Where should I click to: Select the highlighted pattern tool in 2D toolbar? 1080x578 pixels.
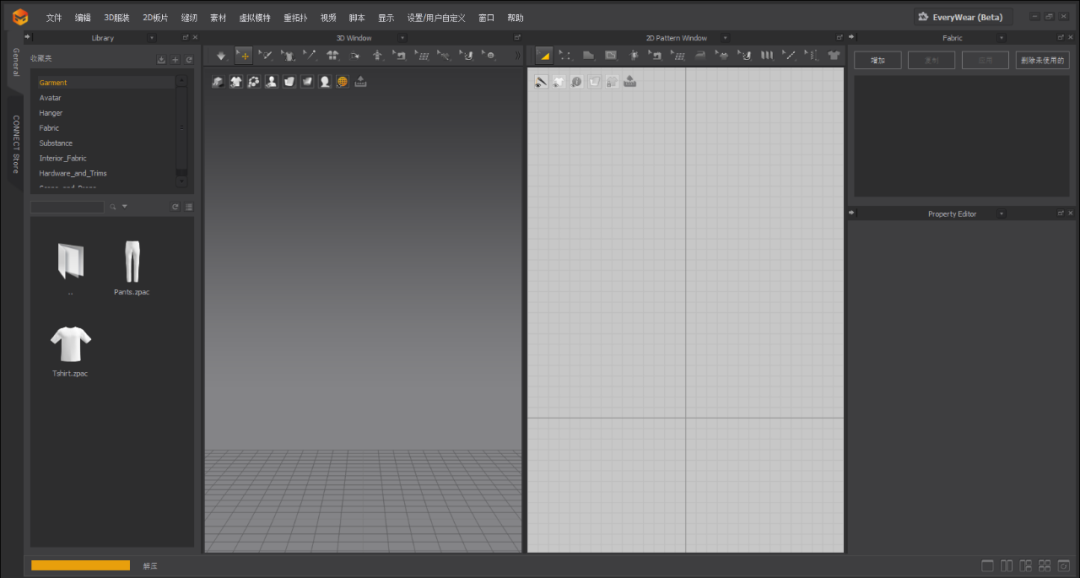point(544,55)
